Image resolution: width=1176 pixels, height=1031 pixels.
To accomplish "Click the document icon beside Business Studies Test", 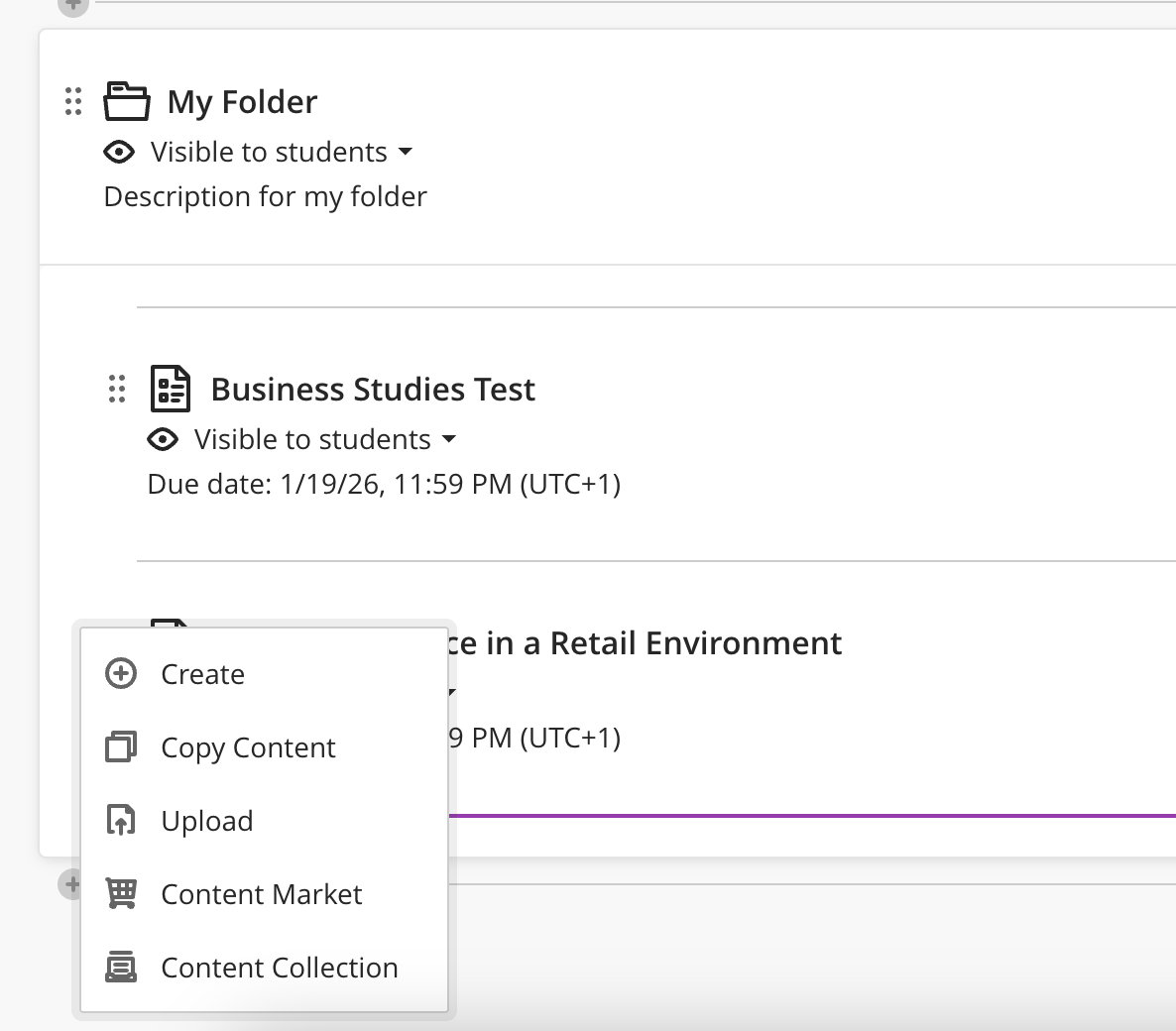I will tap(171, 390).
